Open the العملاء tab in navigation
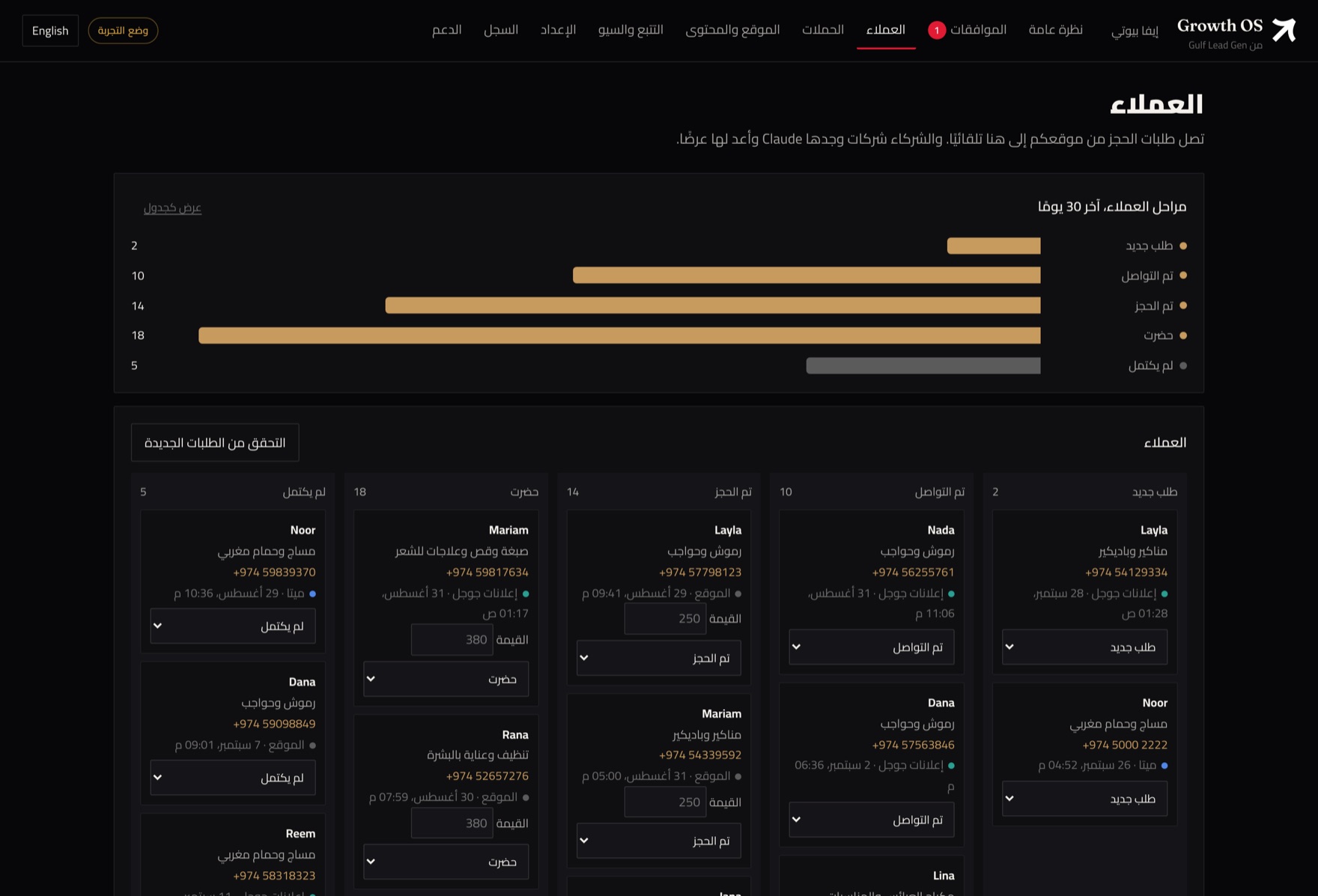The width and height of the screenshot is (1318, 896). click(x=886, y=30)
